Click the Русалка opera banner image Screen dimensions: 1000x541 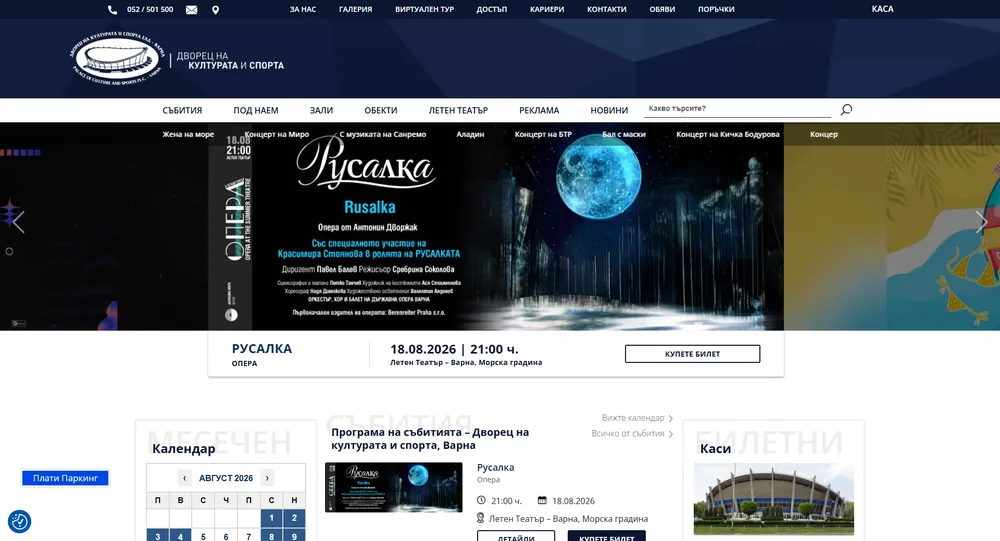(x=496, y=226)
